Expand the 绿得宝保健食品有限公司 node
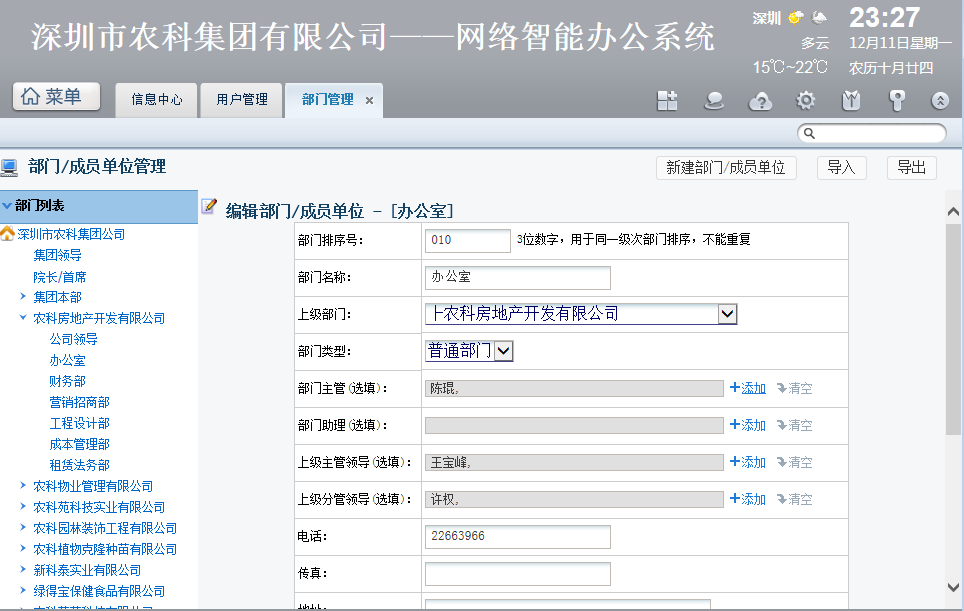 23,591
